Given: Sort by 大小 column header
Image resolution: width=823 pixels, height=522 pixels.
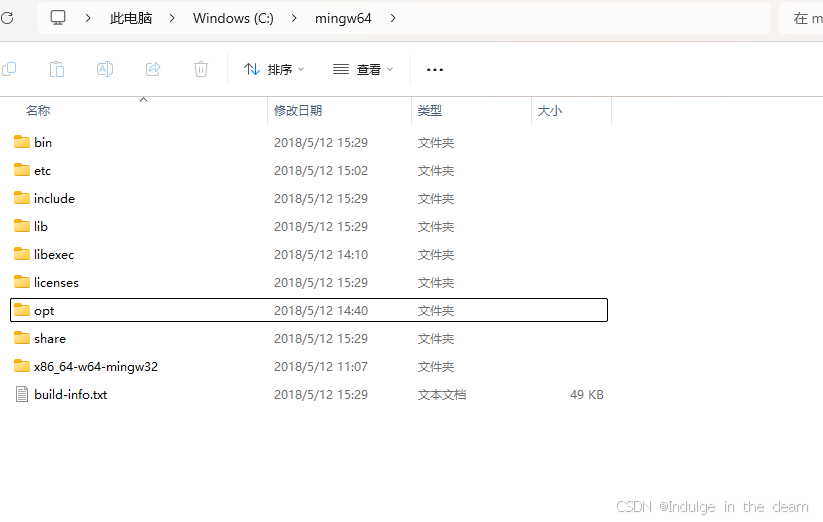Looking at the screenshot, I should pos(550,111).
